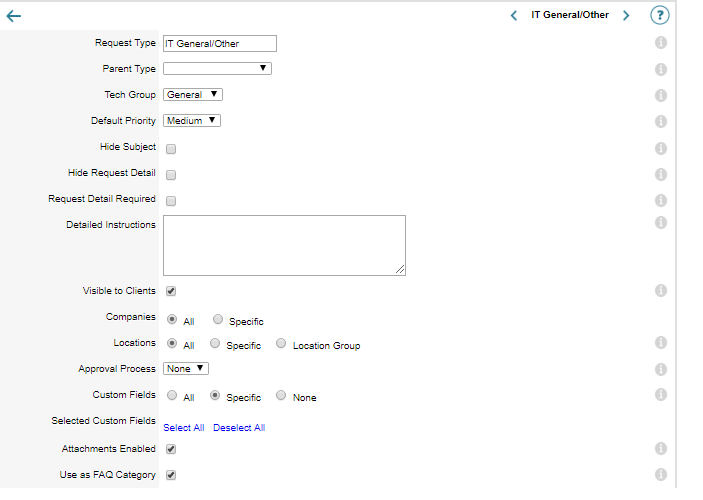Uncheck Use as FAQ Category

coord(171,475)
